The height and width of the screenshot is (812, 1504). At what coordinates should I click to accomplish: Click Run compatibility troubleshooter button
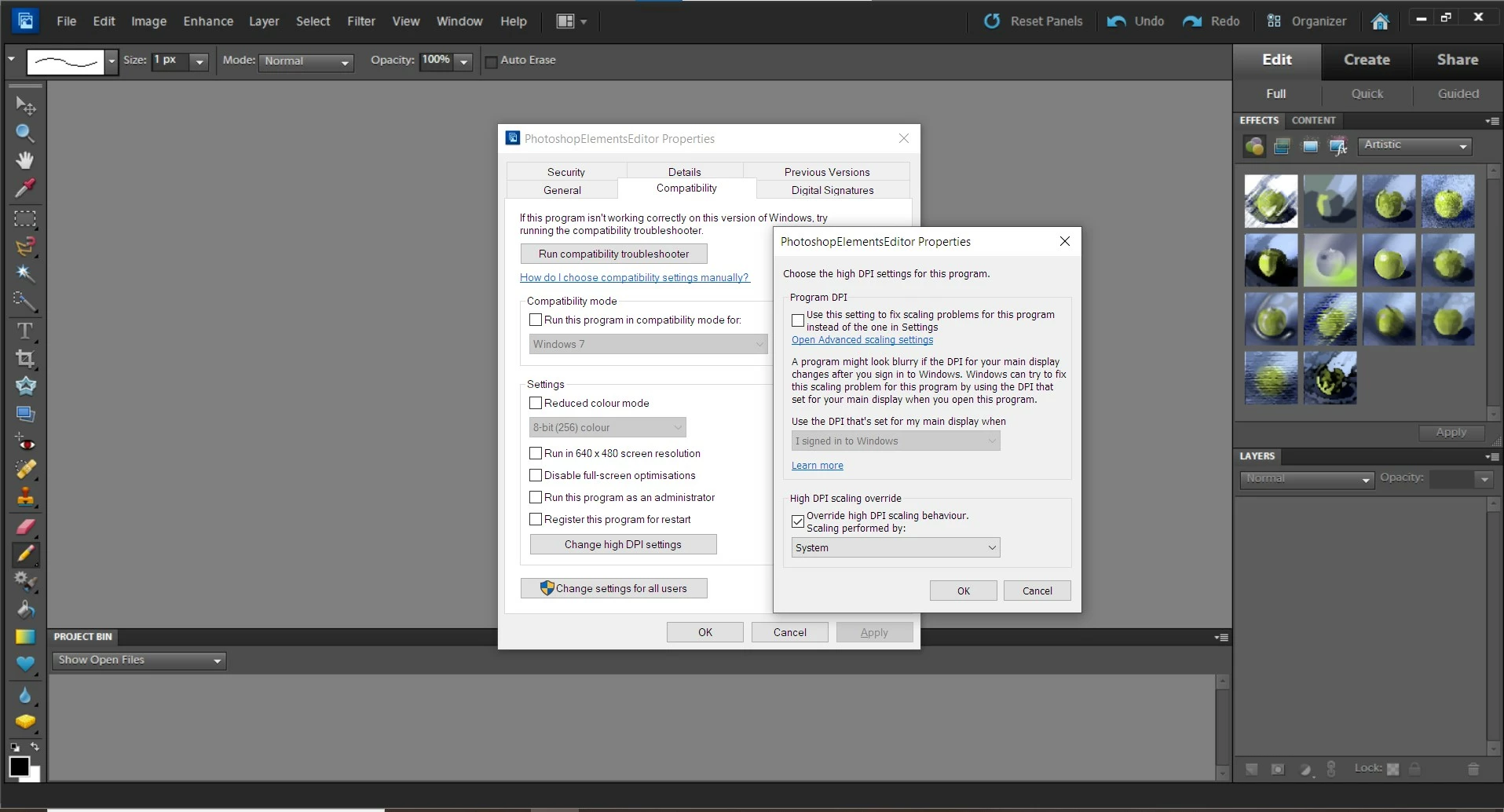click(x=614, y=254)
